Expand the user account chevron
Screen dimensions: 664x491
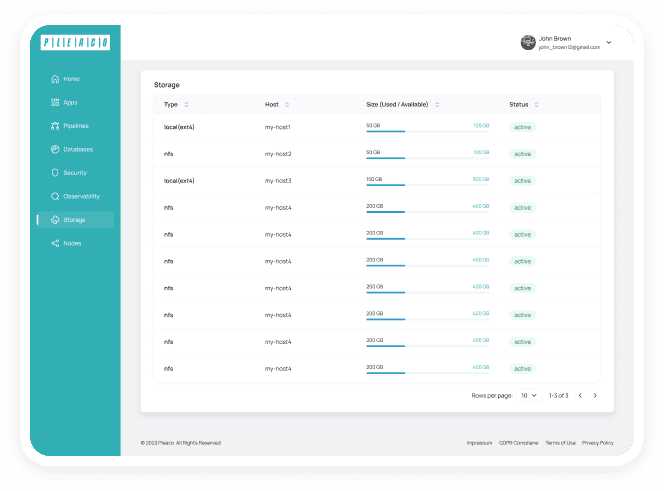[x=609, y=42]
